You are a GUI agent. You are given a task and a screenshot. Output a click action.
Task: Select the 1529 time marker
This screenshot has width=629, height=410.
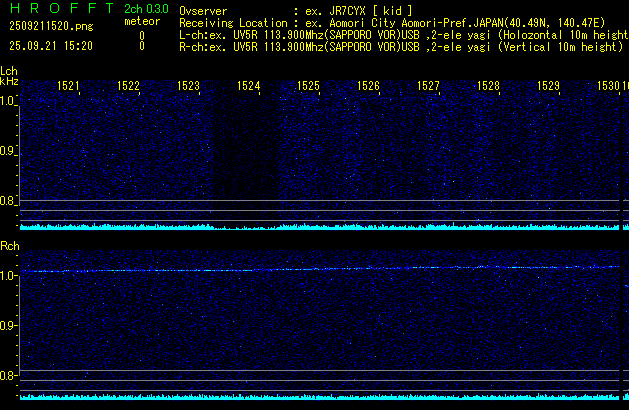[x=548, y=87]
